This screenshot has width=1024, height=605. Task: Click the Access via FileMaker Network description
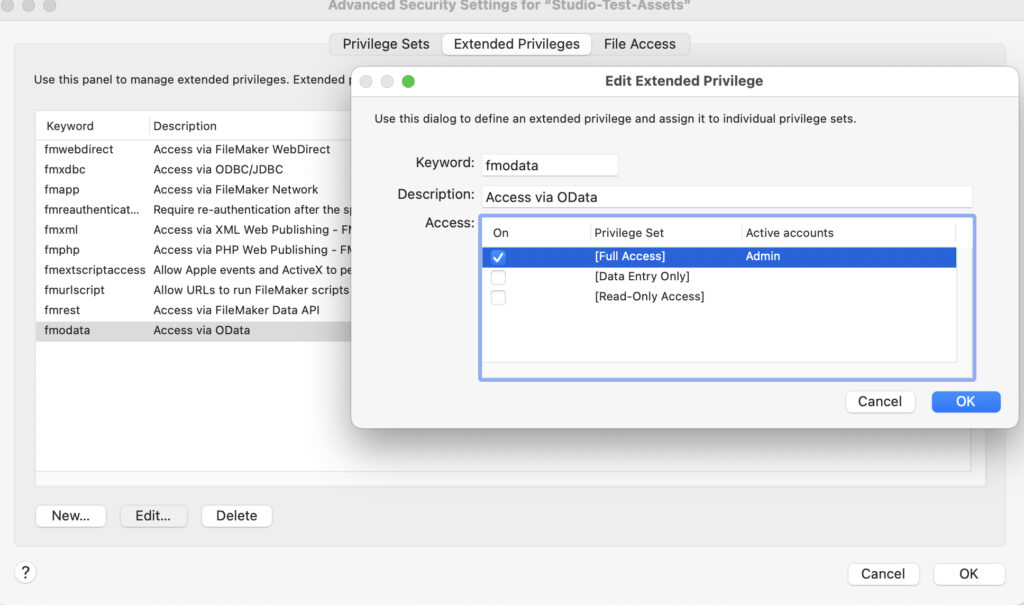[x=236, y=189]
